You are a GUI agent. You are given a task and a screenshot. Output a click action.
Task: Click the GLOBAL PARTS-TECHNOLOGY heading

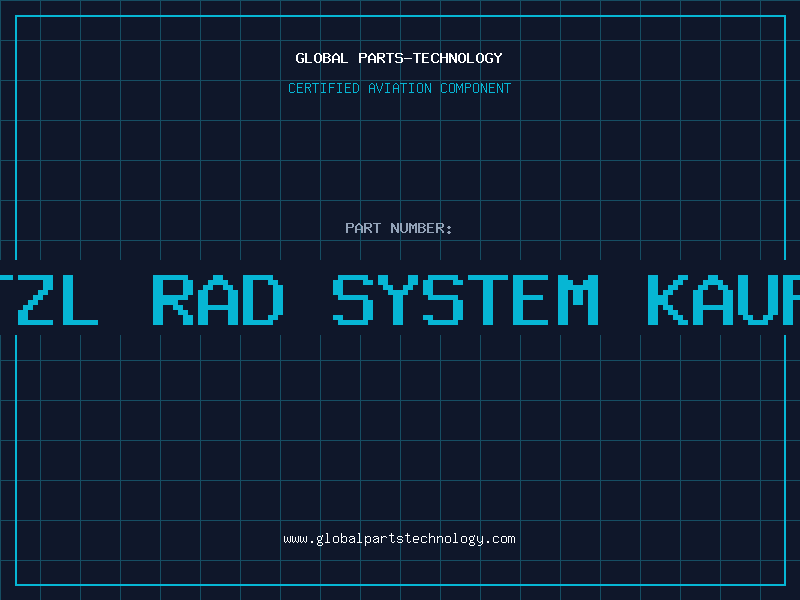(x=399, y=58)
